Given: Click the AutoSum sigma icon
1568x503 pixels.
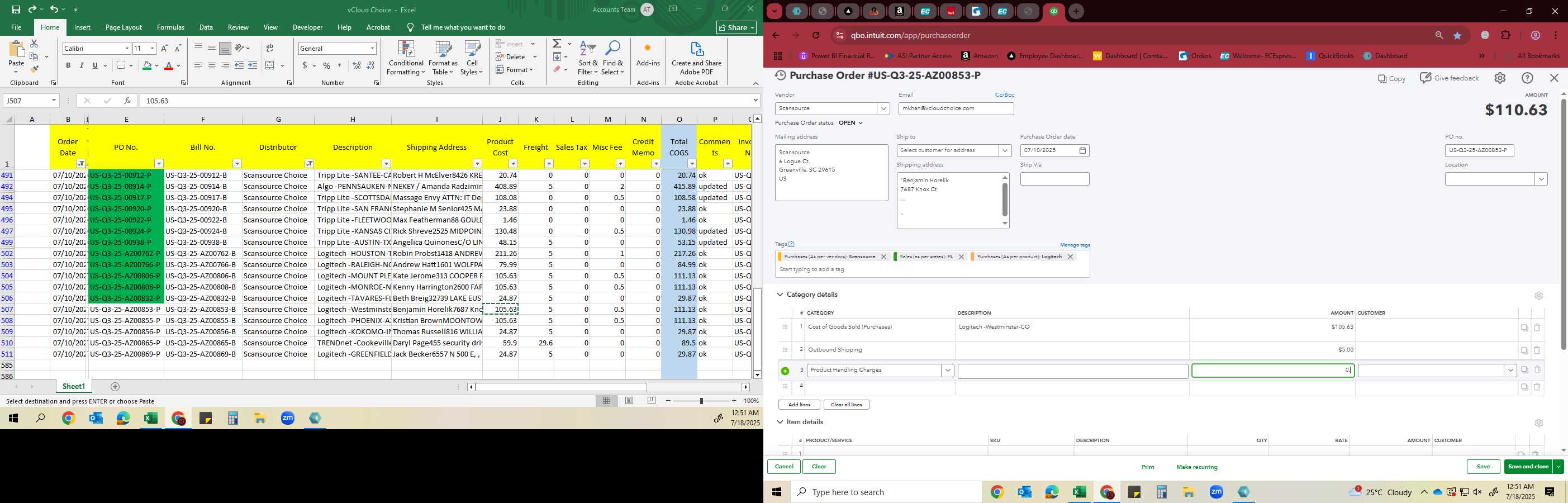Looking at the screenshot, I should click(x=557, y=44).
